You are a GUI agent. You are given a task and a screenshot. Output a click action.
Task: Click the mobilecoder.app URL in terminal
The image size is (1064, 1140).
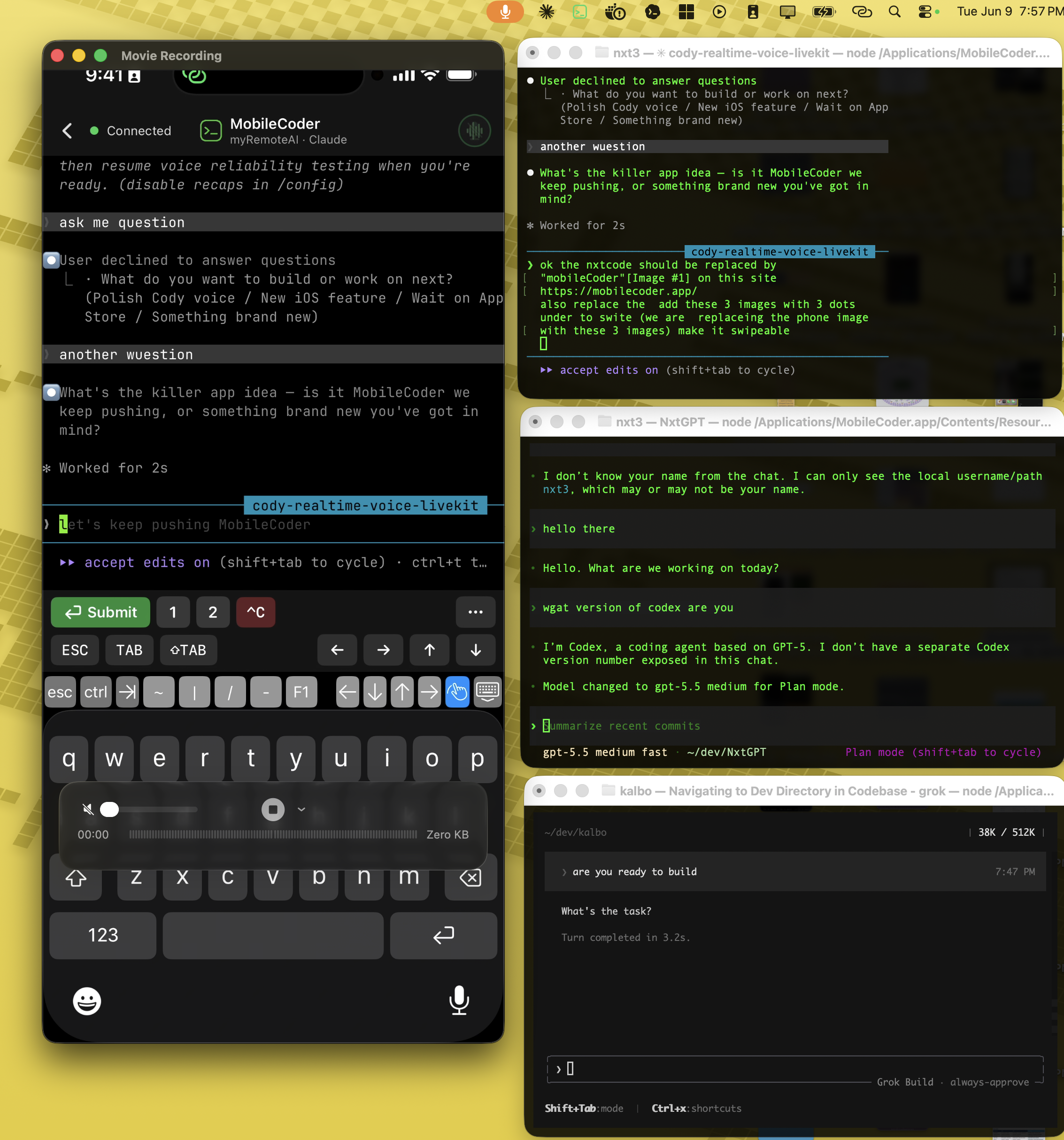coord(618,291)
